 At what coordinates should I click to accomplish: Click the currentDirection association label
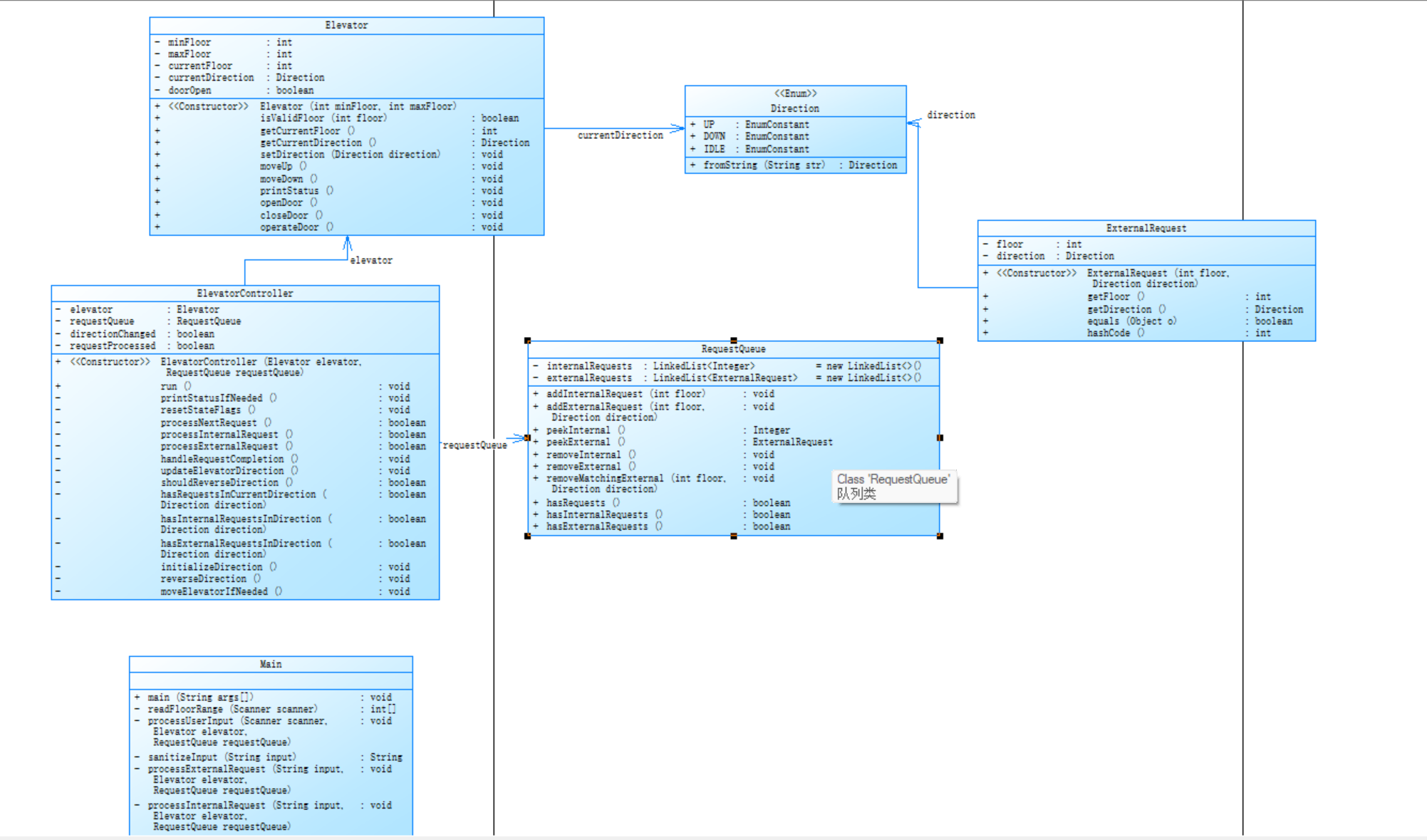(x=620, y=135)
